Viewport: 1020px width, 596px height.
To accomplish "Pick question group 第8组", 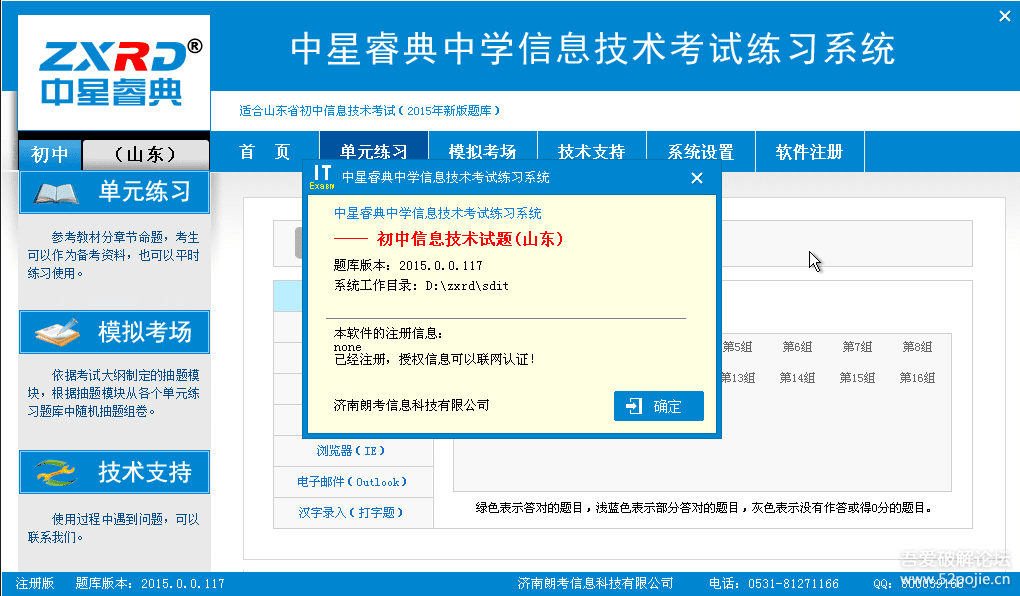I will click(x=917, y=347).
